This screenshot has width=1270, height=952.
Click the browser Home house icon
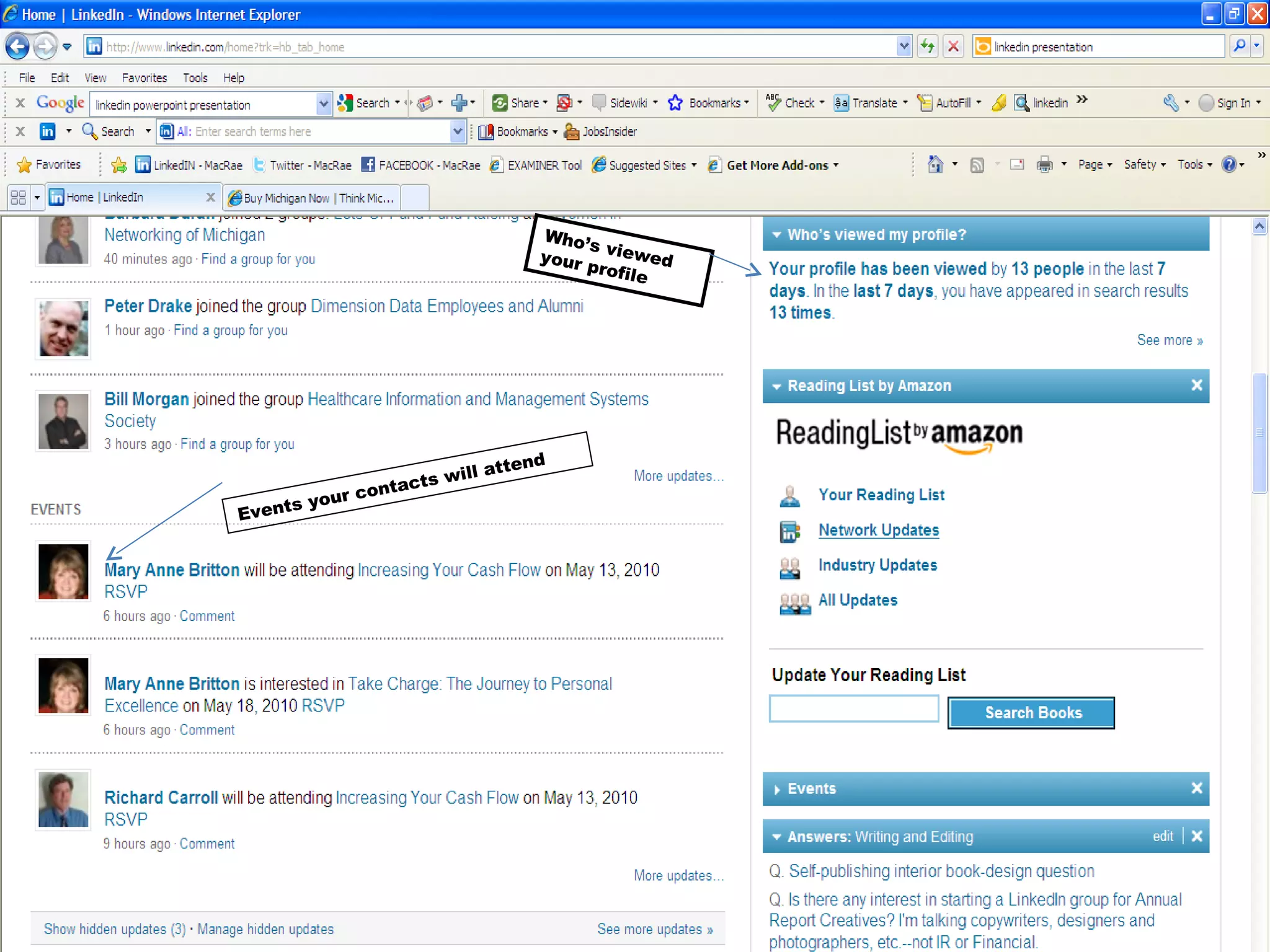[x=935, y=164]
